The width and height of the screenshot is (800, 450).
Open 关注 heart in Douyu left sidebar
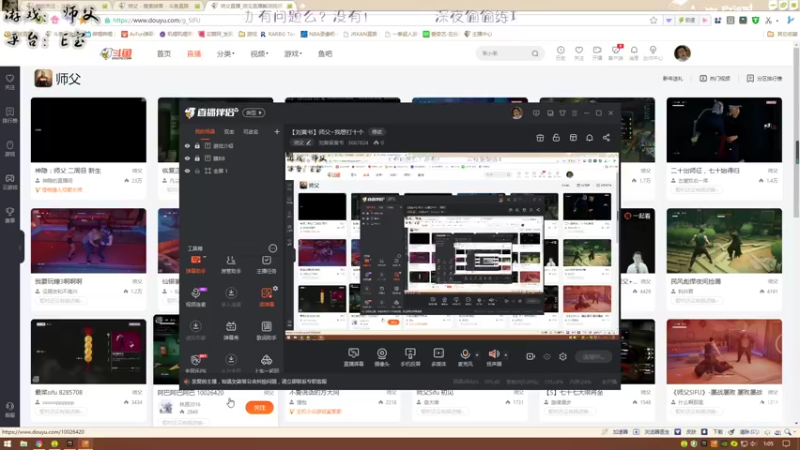(10, 82)
